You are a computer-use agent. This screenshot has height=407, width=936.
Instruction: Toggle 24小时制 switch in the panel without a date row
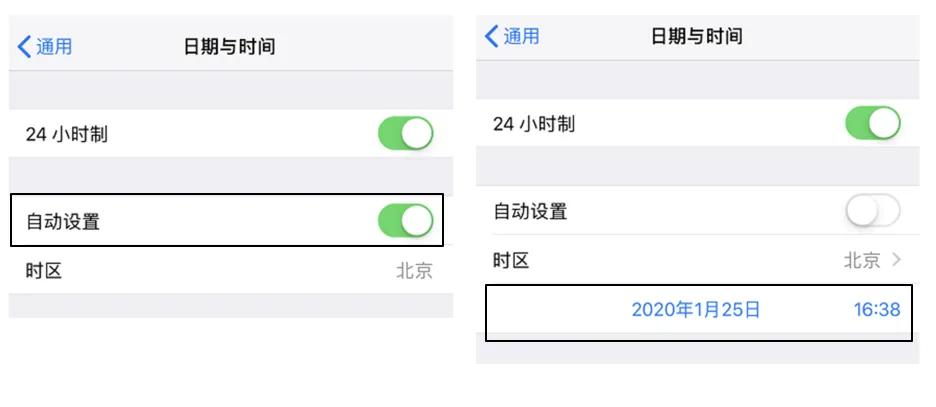pos(405,134)
